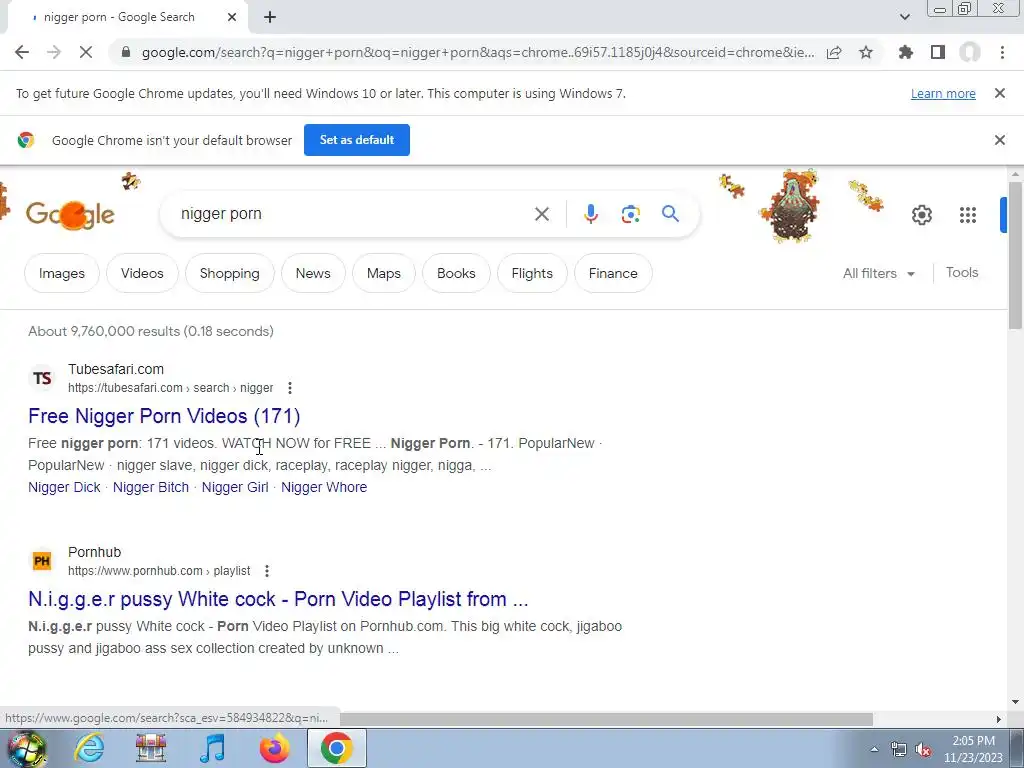Switch to the Images filter
The width and height of the screenshot is (1024, 768).
click(62, 273)
